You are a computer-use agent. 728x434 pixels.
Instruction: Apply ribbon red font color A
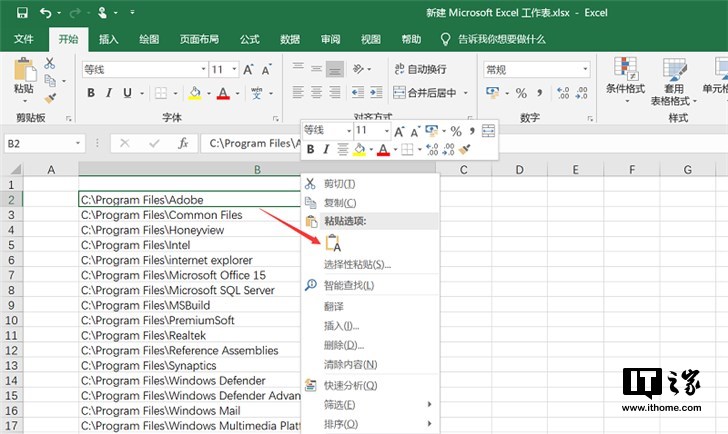click(x=223, y=93)
